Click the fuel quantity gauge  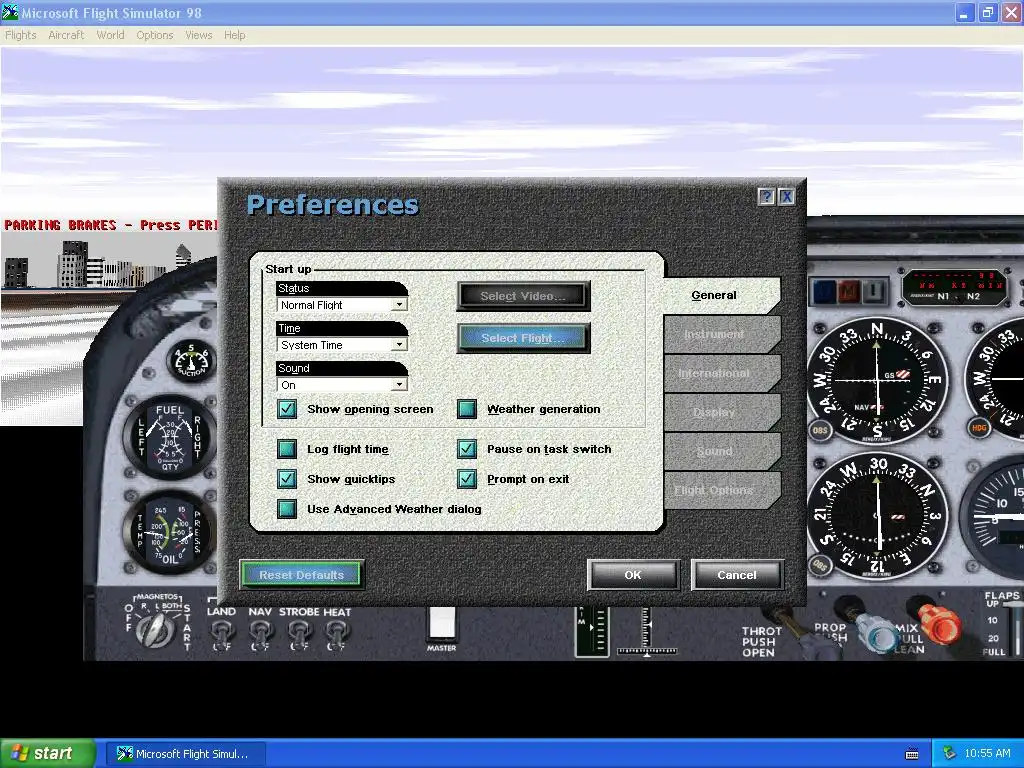(170, 436)
